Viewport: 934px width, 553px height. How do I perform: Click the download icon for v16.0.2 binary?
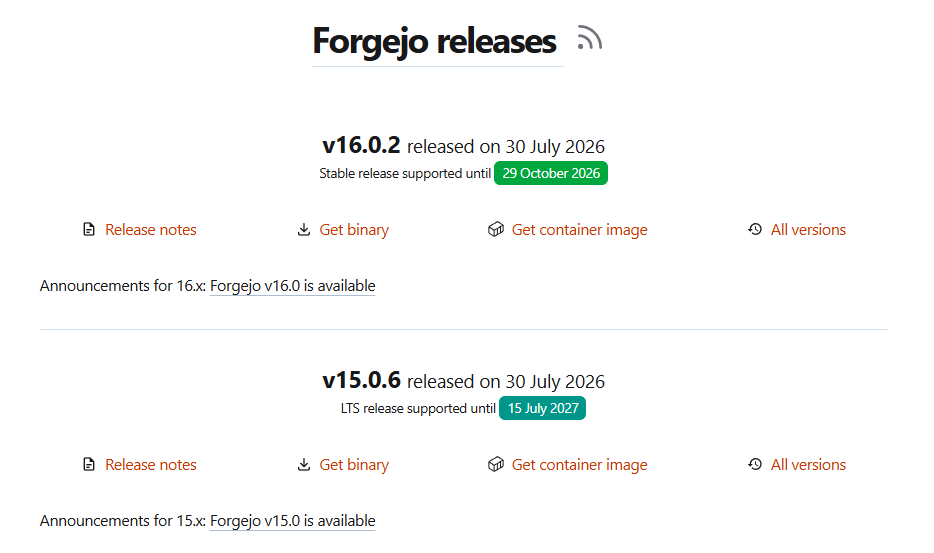pos(304,229)
